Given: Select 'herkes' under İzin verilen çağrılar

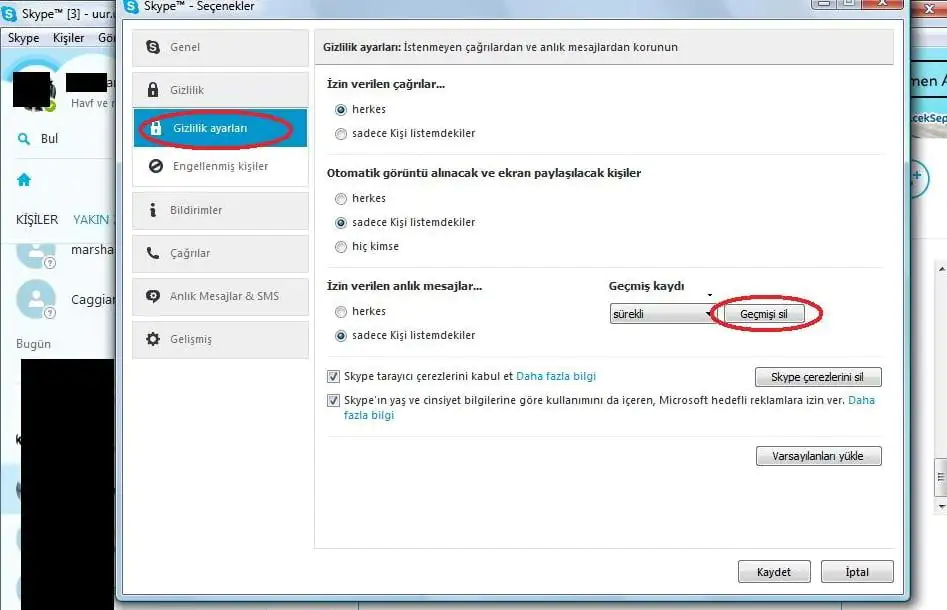Looking at the screenshot, I should click(340, 109).
